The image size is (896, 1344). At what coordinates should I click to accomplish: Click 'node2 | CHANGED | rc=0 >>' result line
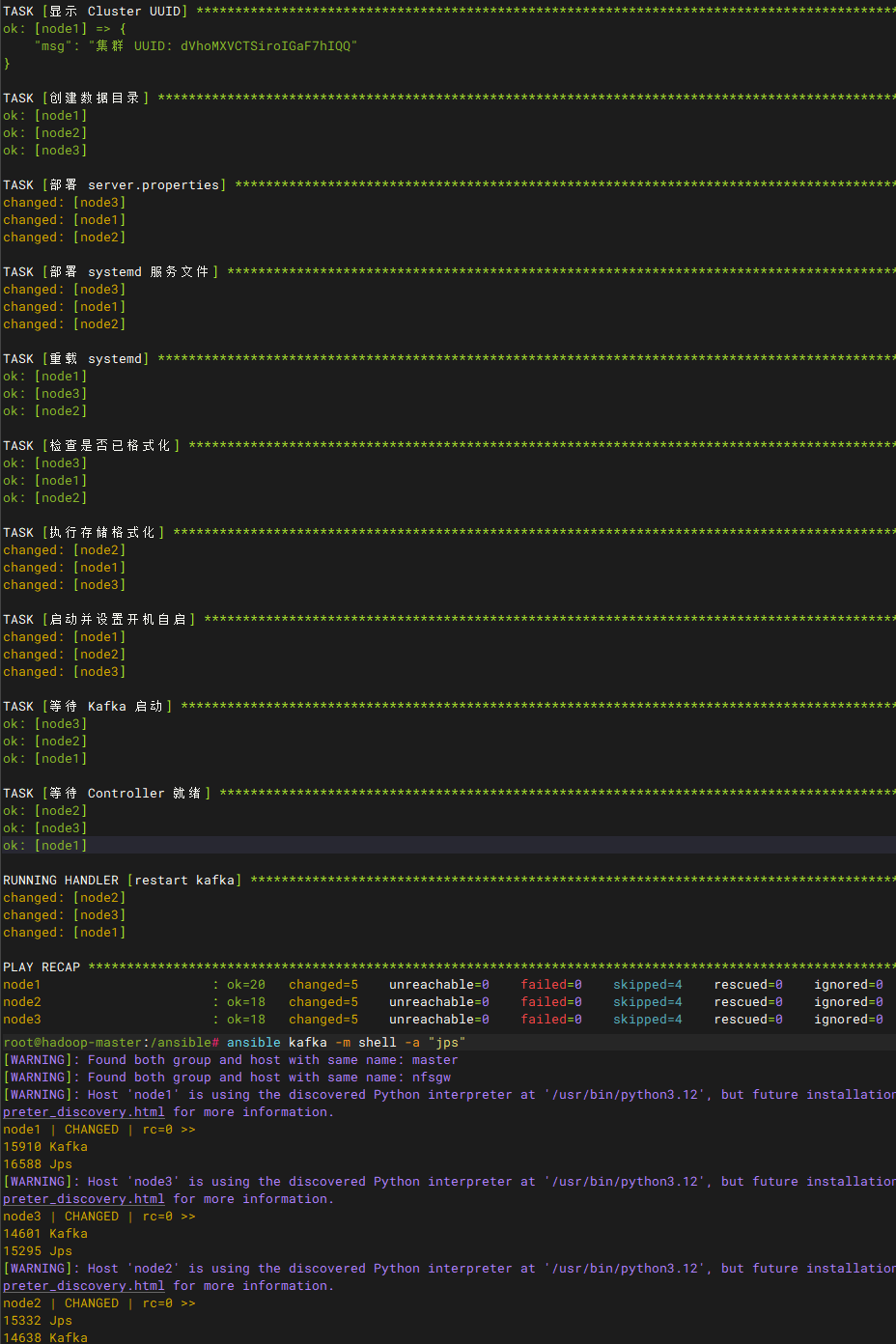point(99,1303)
